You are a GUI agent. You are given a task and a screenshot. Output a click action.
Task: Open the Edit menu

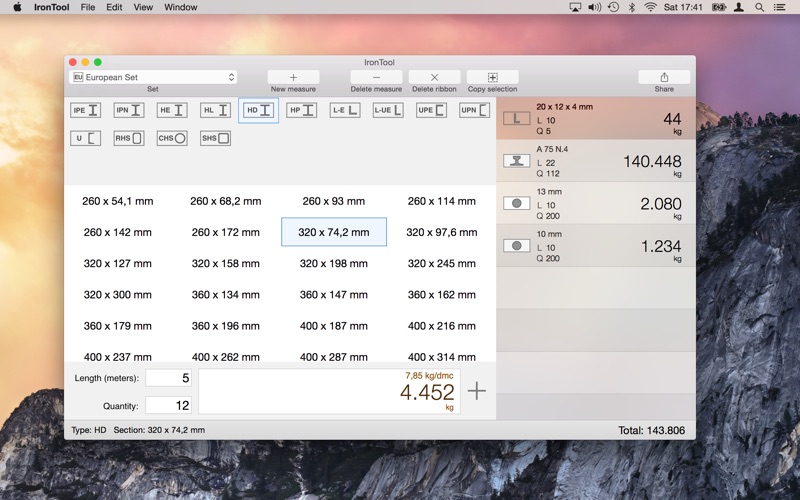[114, 7]
